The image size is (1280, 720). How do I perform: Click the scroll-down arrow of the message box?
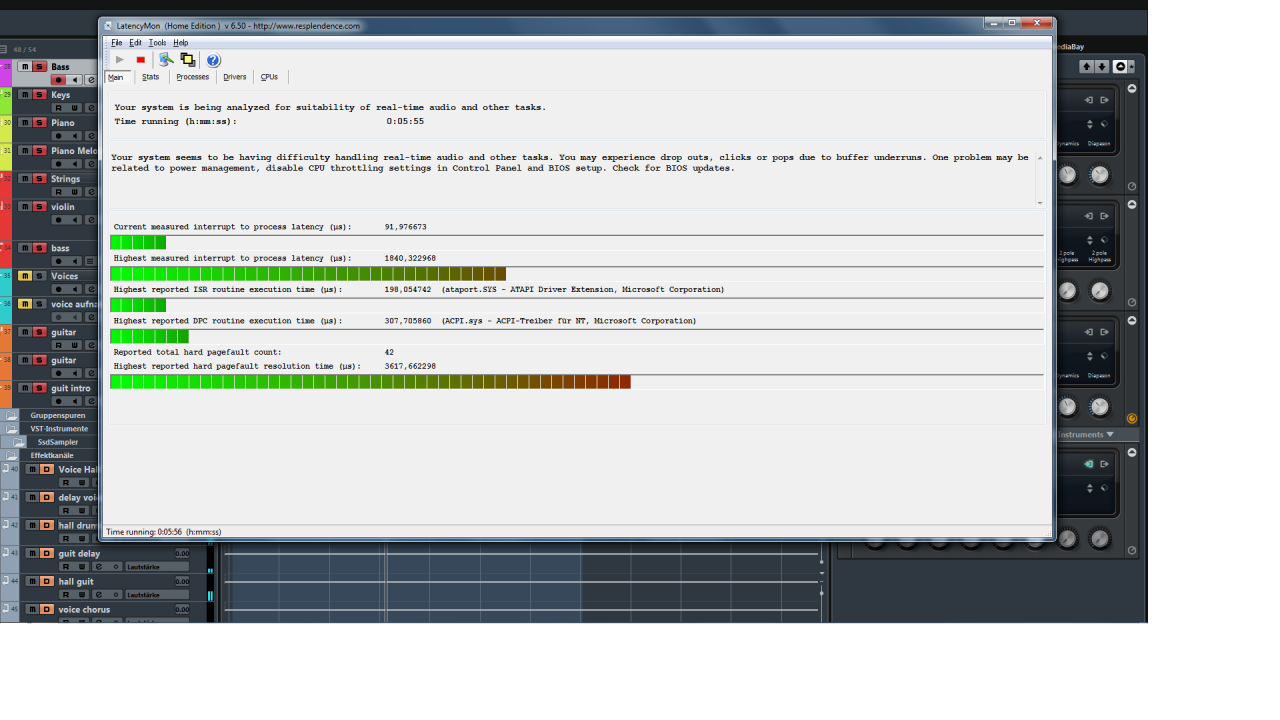1040,203
